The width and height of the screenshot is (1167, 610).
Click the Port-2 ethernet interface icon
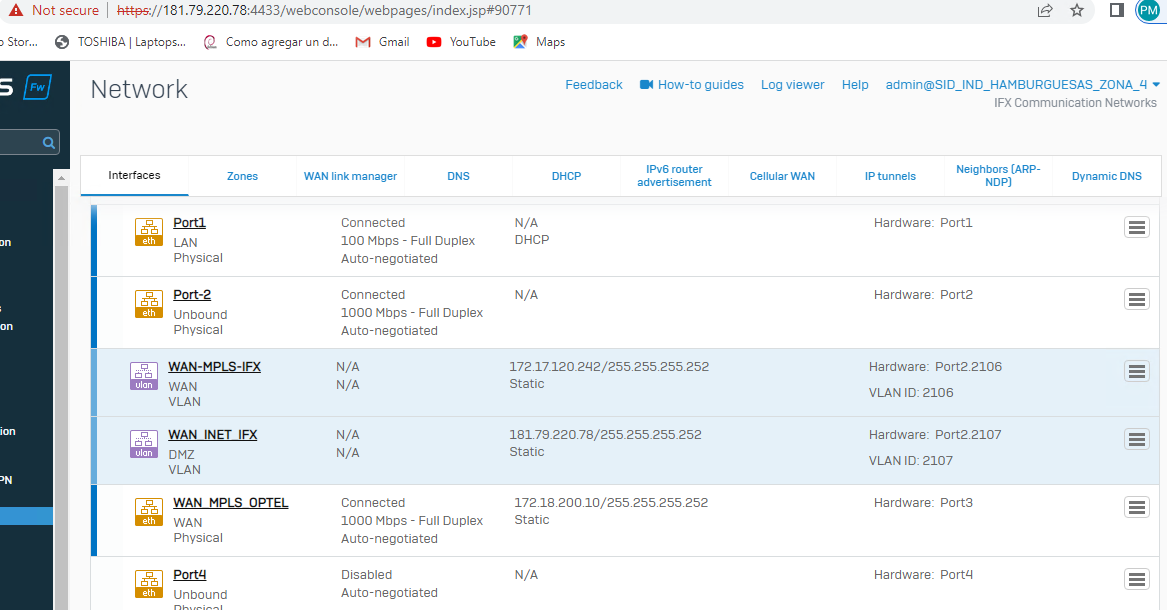pyautogui.click(x=149, y=304)
